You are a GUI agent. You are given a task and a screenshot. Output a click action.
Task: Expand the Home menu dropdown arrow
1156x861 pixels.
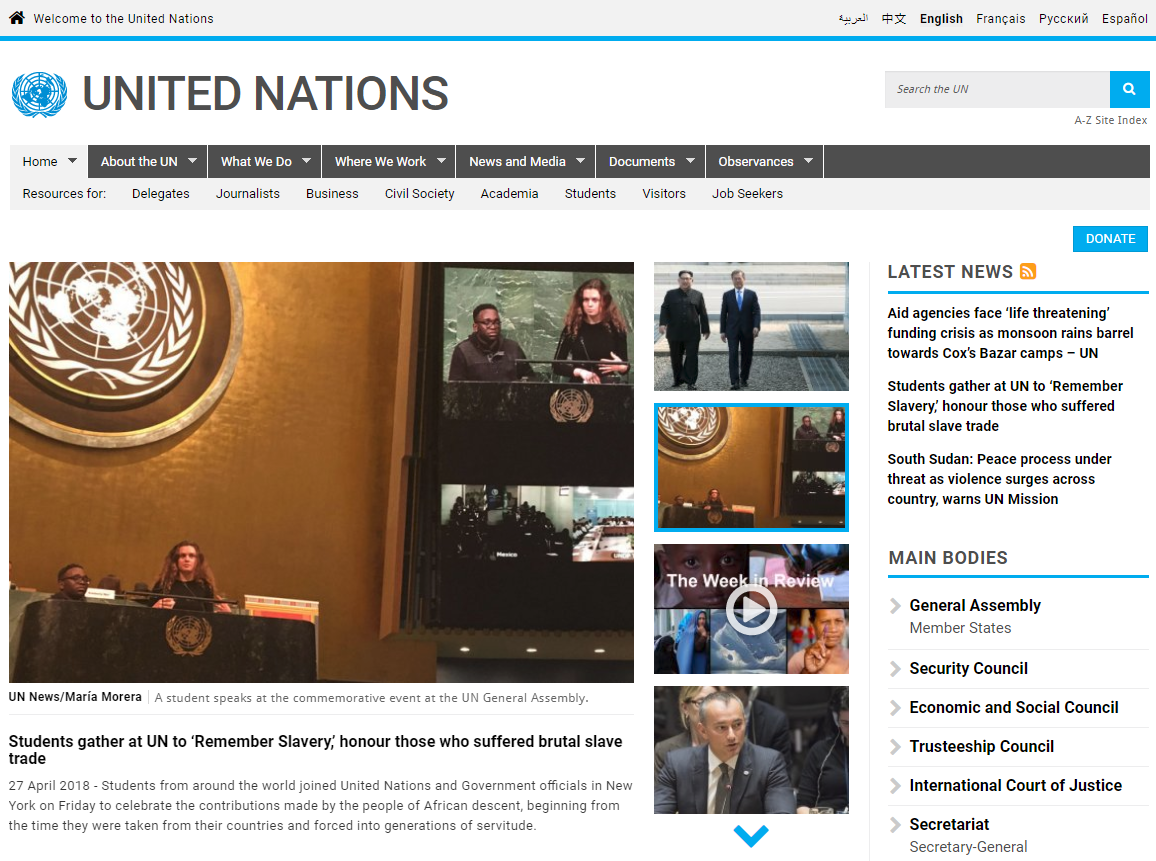[x=72, y=161]
